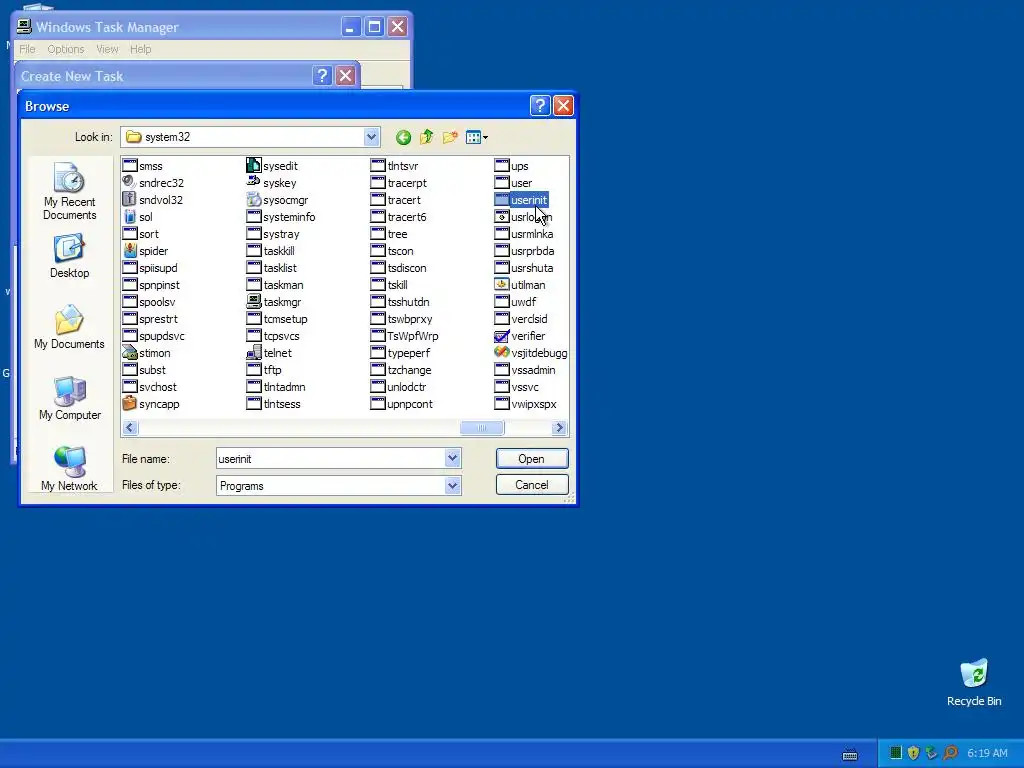
Task: Expand the Look in system32 dropdown
Action: (371, 137)
